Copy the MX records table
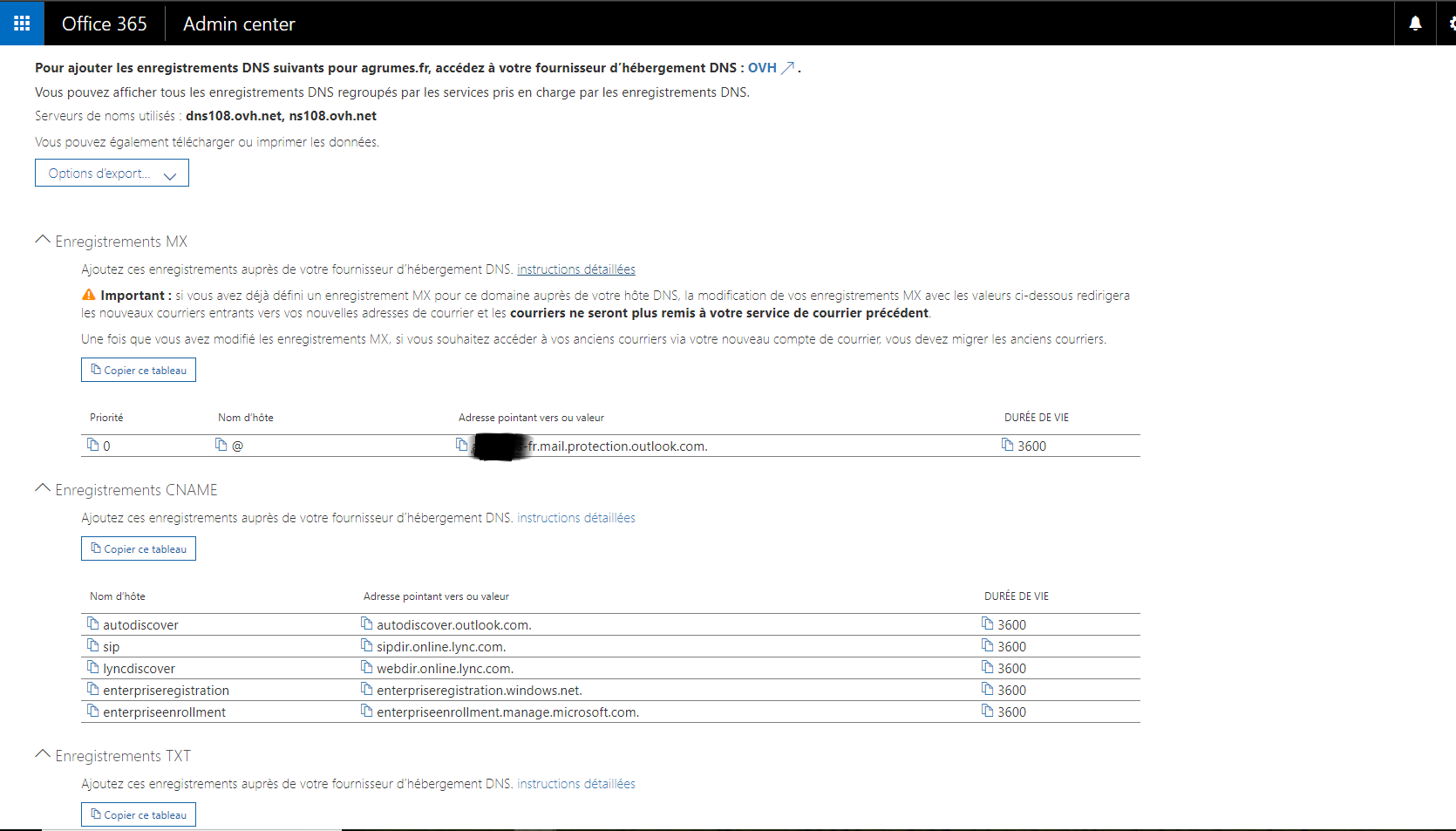Viewport: 1456px width, 831px height. [139, 370]
